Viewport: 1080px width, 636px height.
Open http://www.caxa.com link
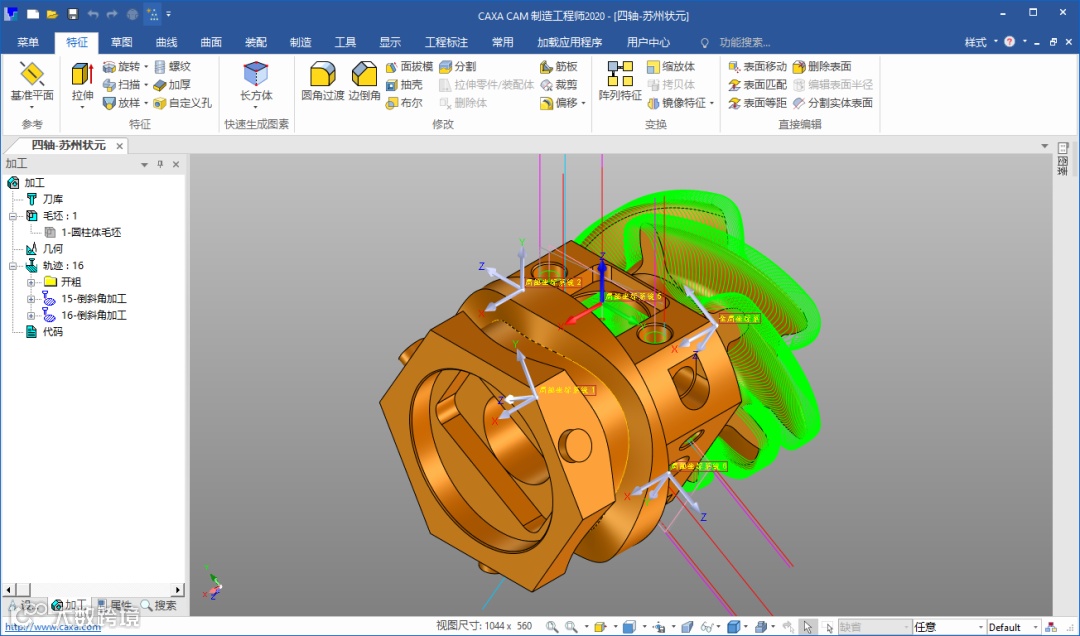52,626
